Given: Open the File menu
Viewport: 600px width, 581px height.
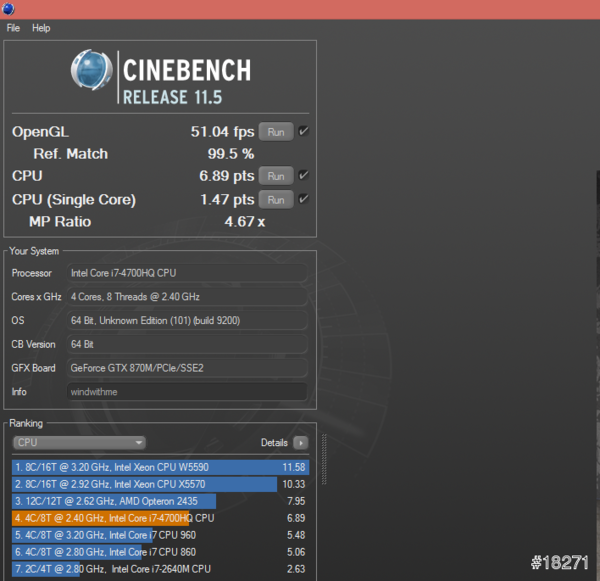Looking at the screenshot, I should tap(13, 28).
